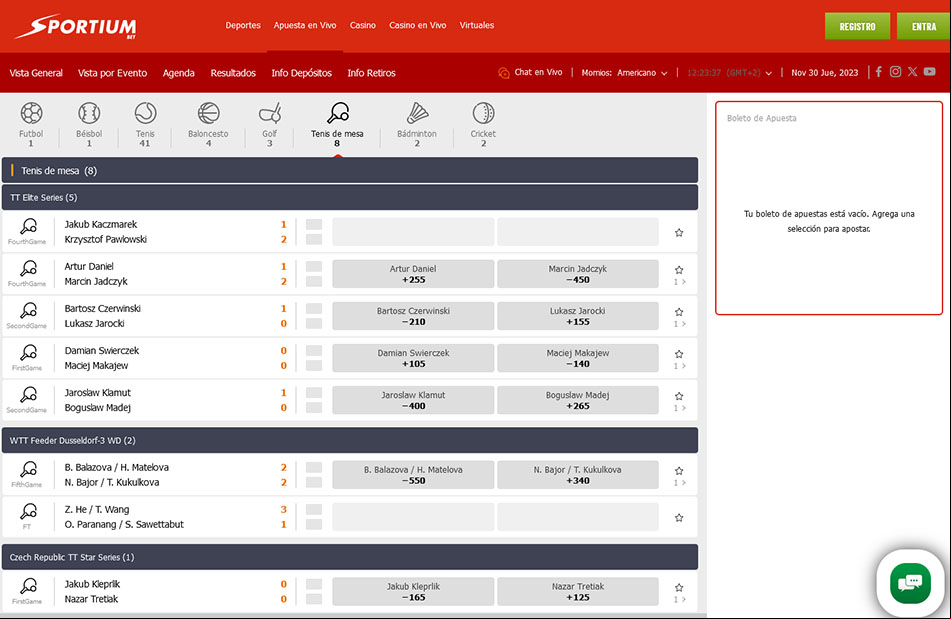The width and height of the screenshot is (951, 619).
Task: Bet on N. Bajor / T. Kukulkova +340
Action: tap(578, 475)
